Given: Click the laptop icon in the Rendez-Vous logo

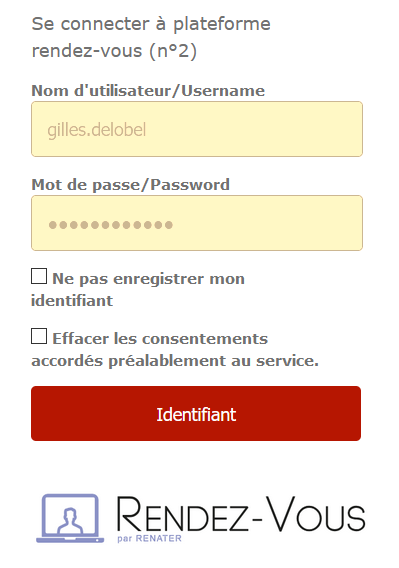Looking at the screenshot, I should (70, 518).
